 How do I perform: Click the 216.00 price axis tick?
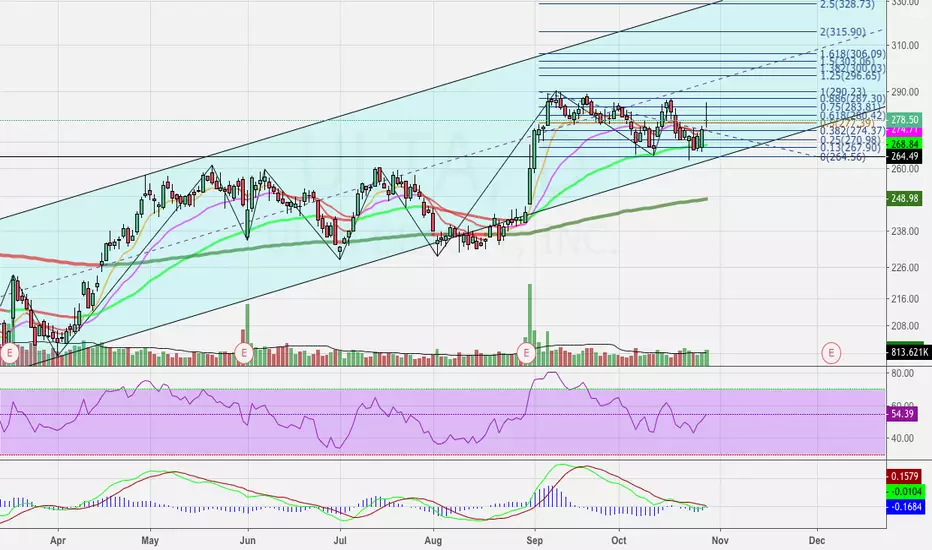tap(904, 298)
